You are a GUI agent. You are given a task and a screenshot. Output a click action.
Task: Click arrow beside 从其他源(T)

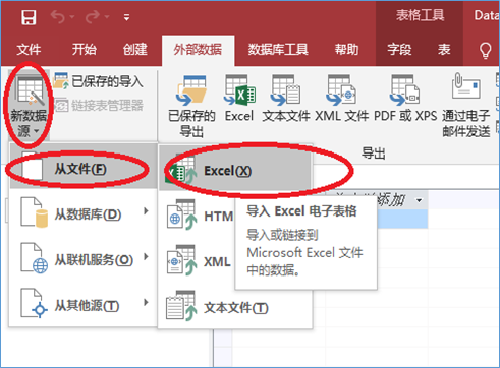tap(146, 302)
